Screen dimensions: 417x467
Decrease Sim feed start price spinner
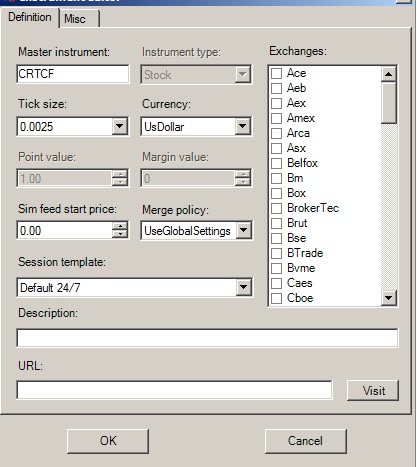tap(120, 234)
